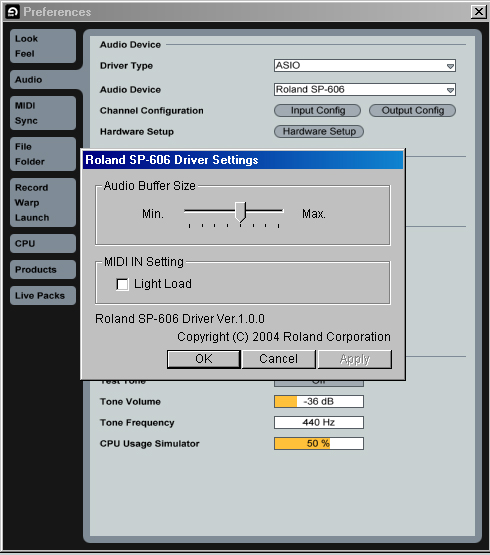Click the Ableton logo icon in title bar
Viewport: 490px width, 555px height.
click(13, 12)
